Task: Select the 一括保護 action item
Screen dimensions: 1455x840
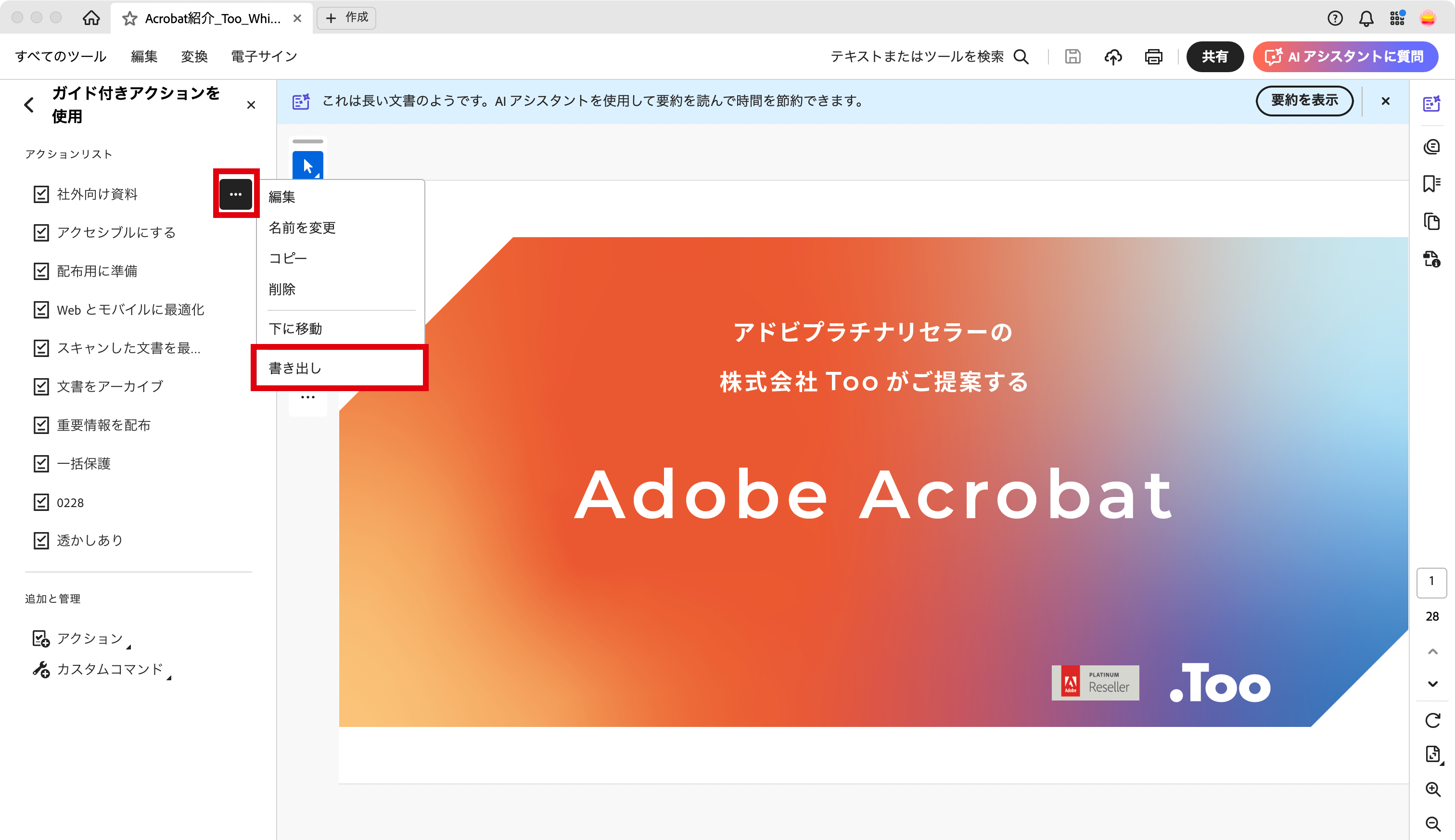Action: (84, 464)
